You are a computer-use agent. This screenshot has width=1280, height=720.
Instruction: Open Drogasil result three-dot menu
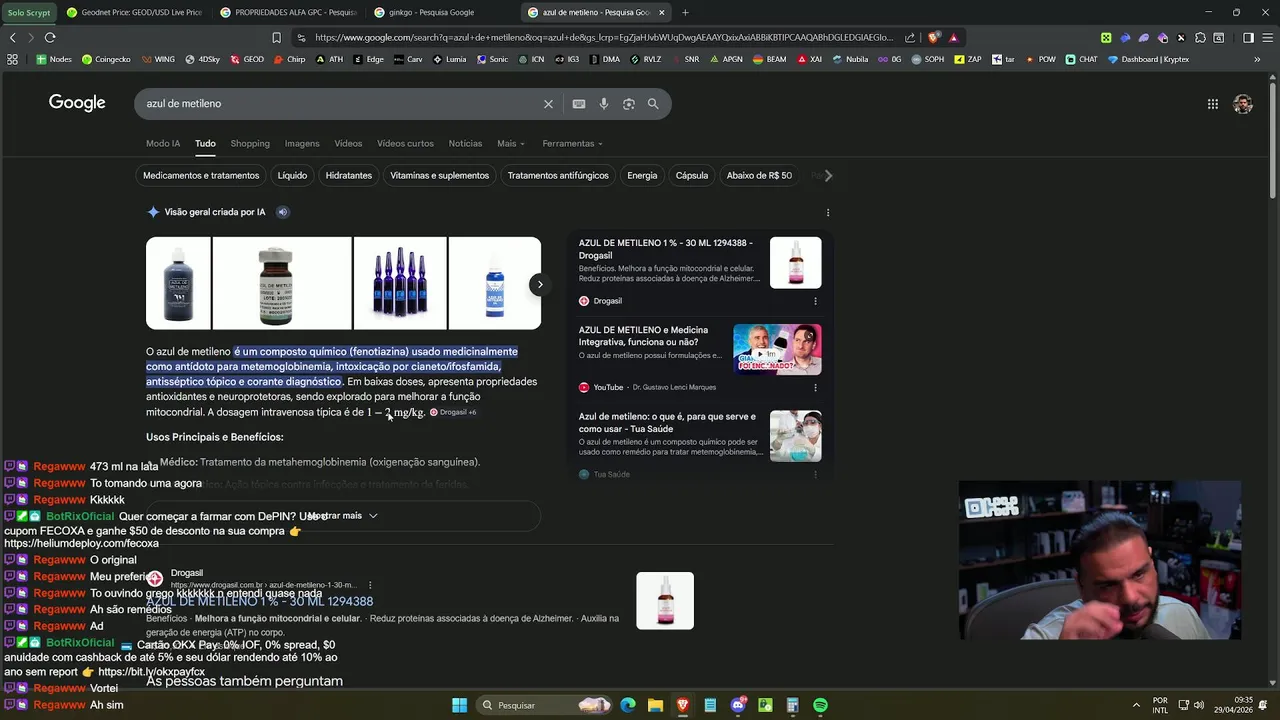370,585
